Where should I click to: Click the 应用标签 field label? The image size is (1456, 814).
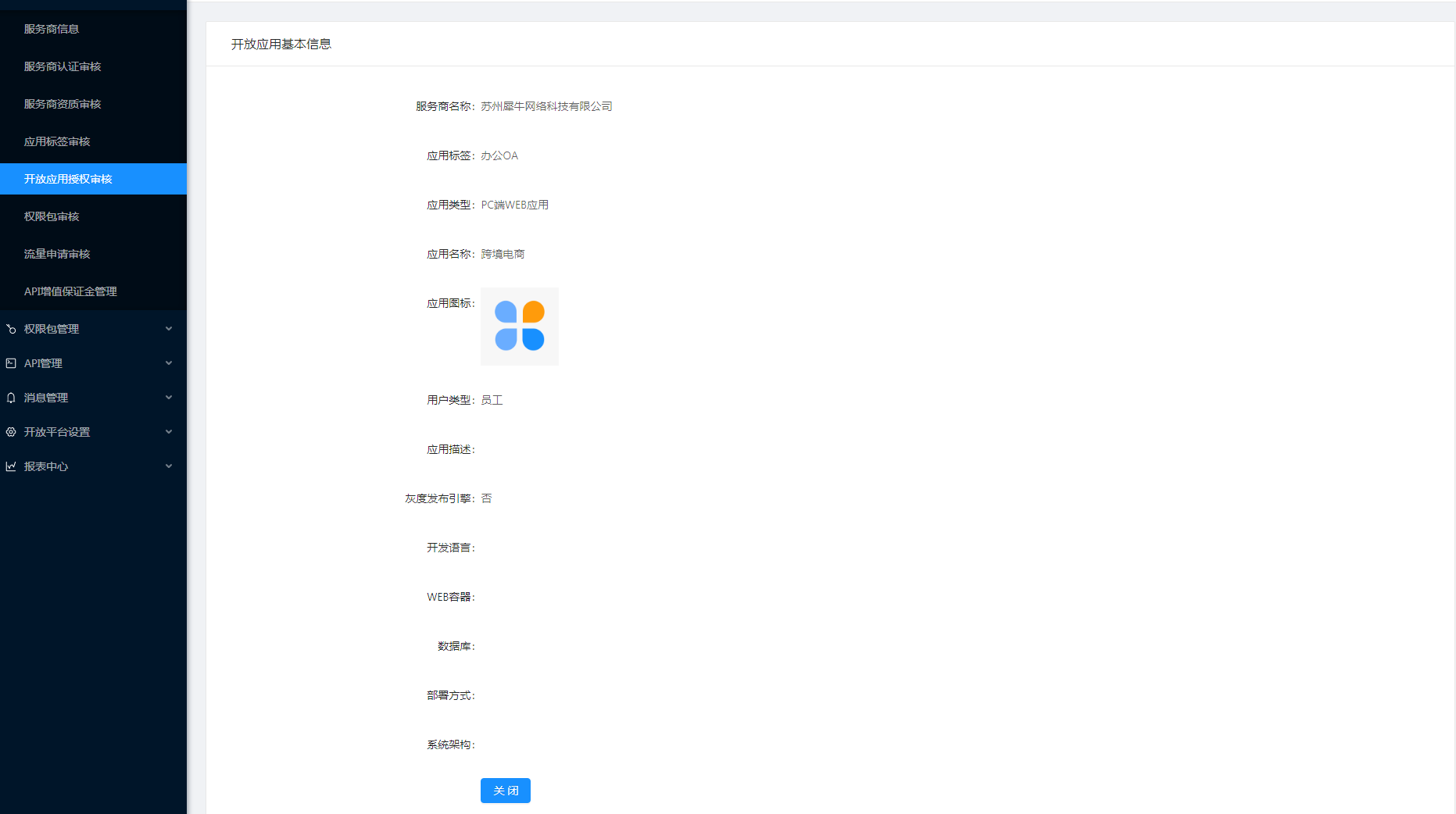(x=450, y=155)
